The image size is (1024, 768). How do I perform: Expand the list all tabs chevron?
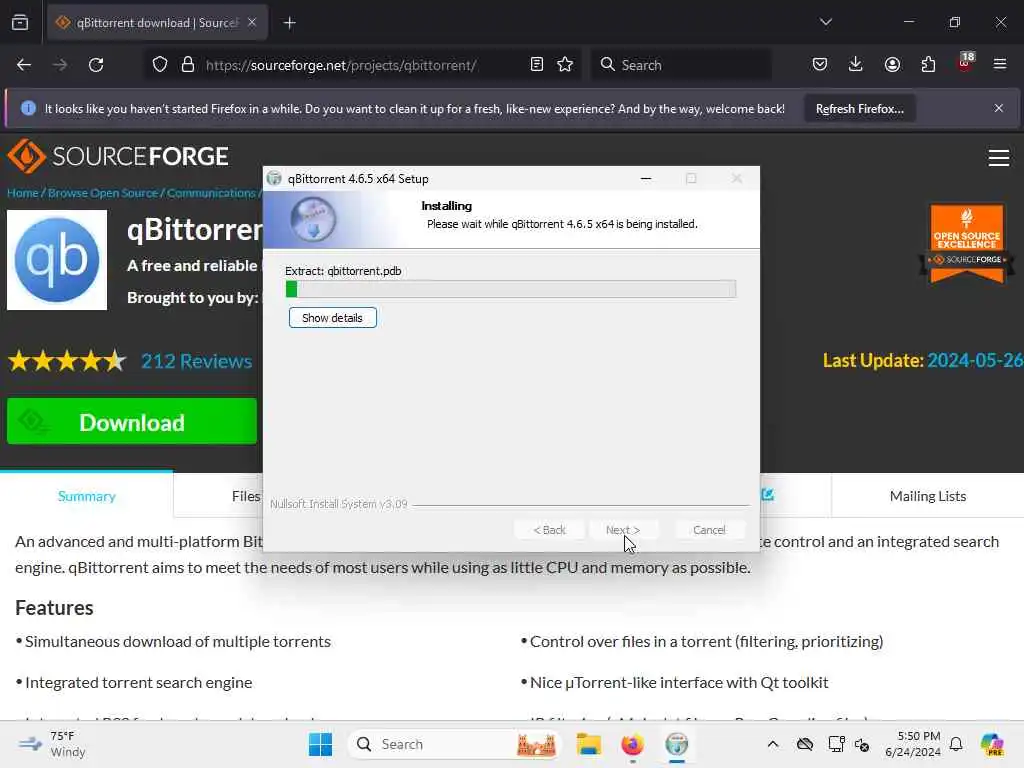[x=826, y=22]
